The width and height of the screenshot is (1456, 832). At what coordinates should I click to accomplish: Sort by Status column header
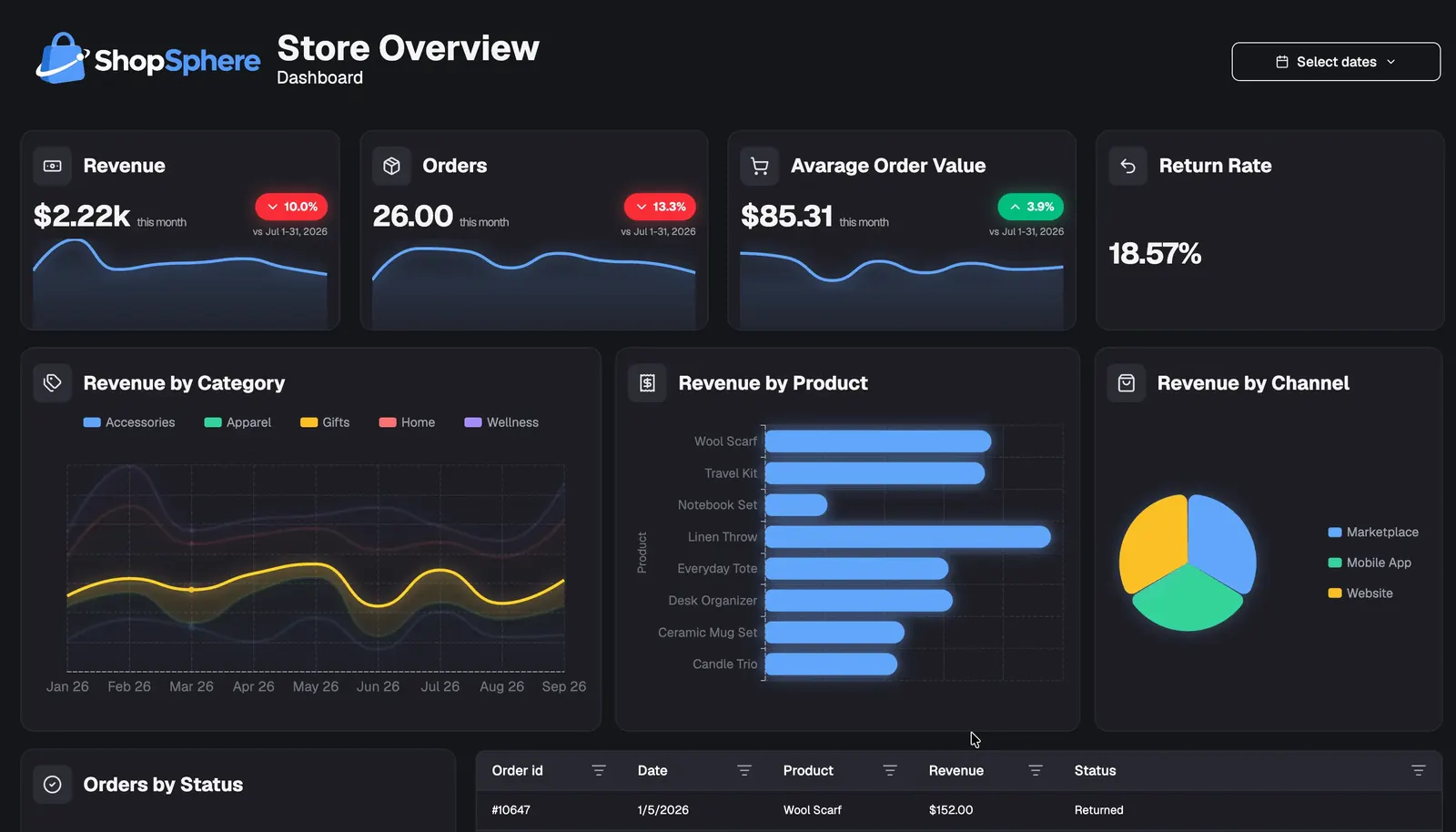tap(1095, 770)
